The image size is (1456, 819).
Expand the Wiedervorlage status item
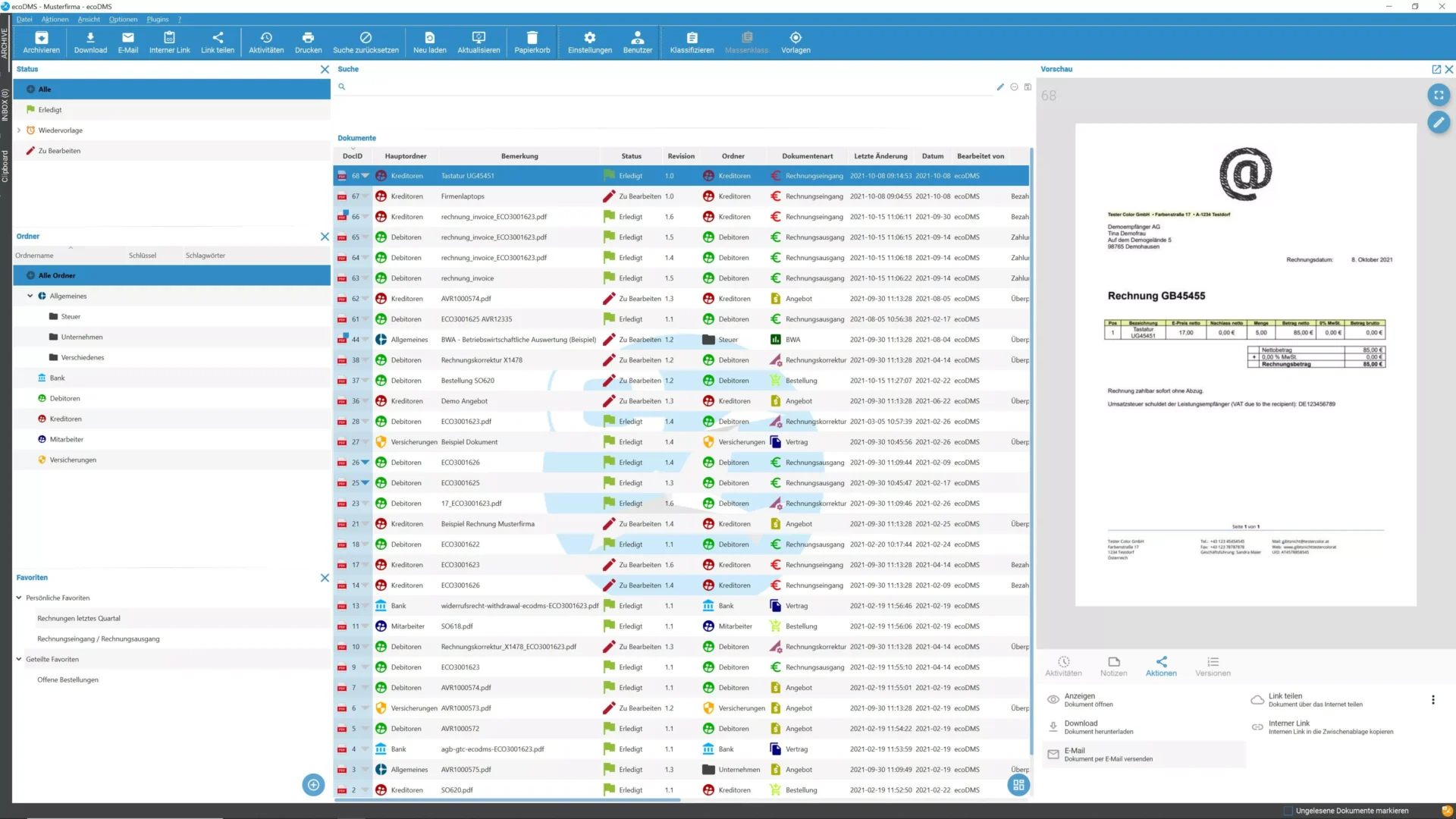(x=19, y=130)
